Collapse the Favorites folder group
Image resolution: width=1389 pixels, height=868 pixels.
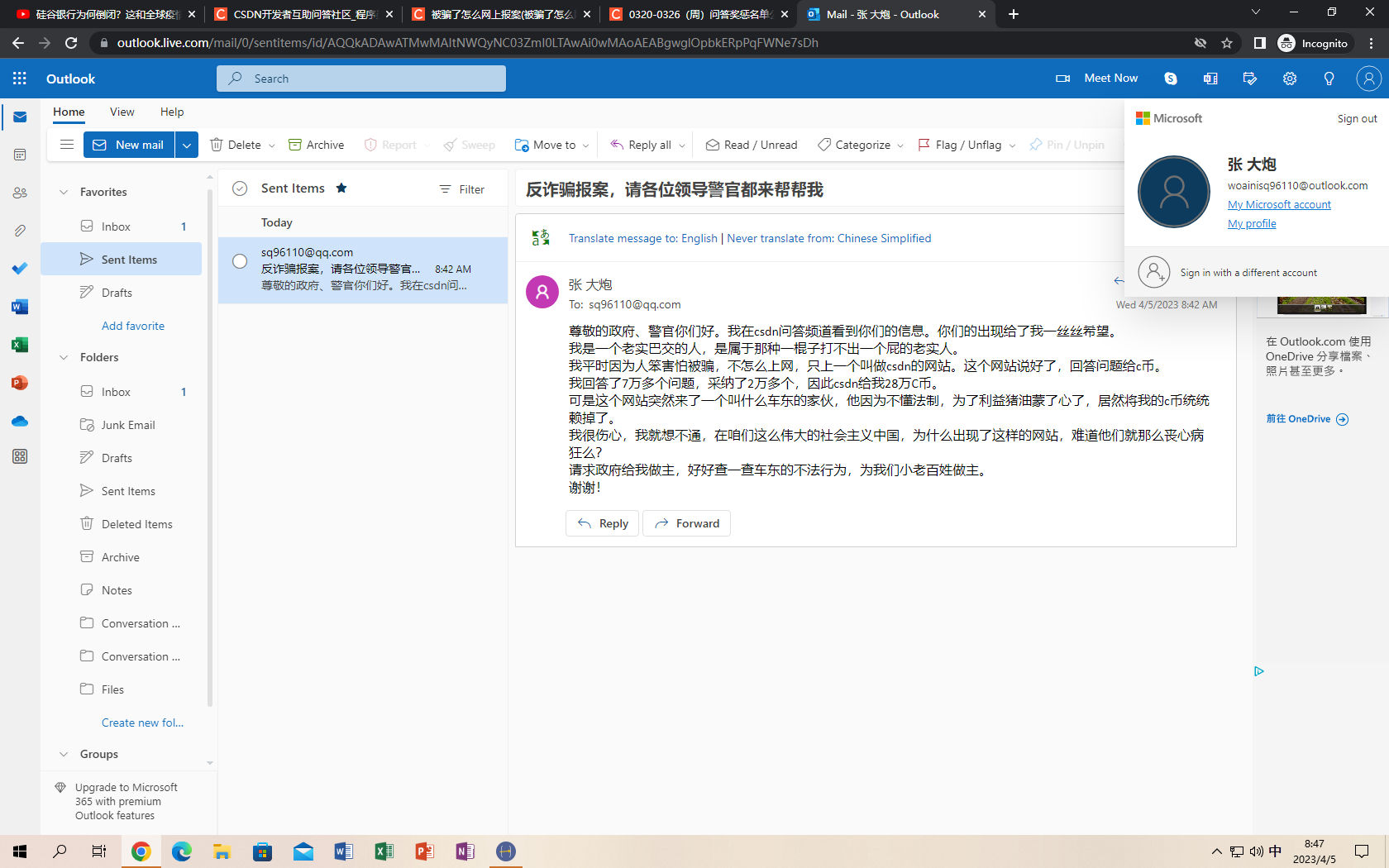click(64, 192)
